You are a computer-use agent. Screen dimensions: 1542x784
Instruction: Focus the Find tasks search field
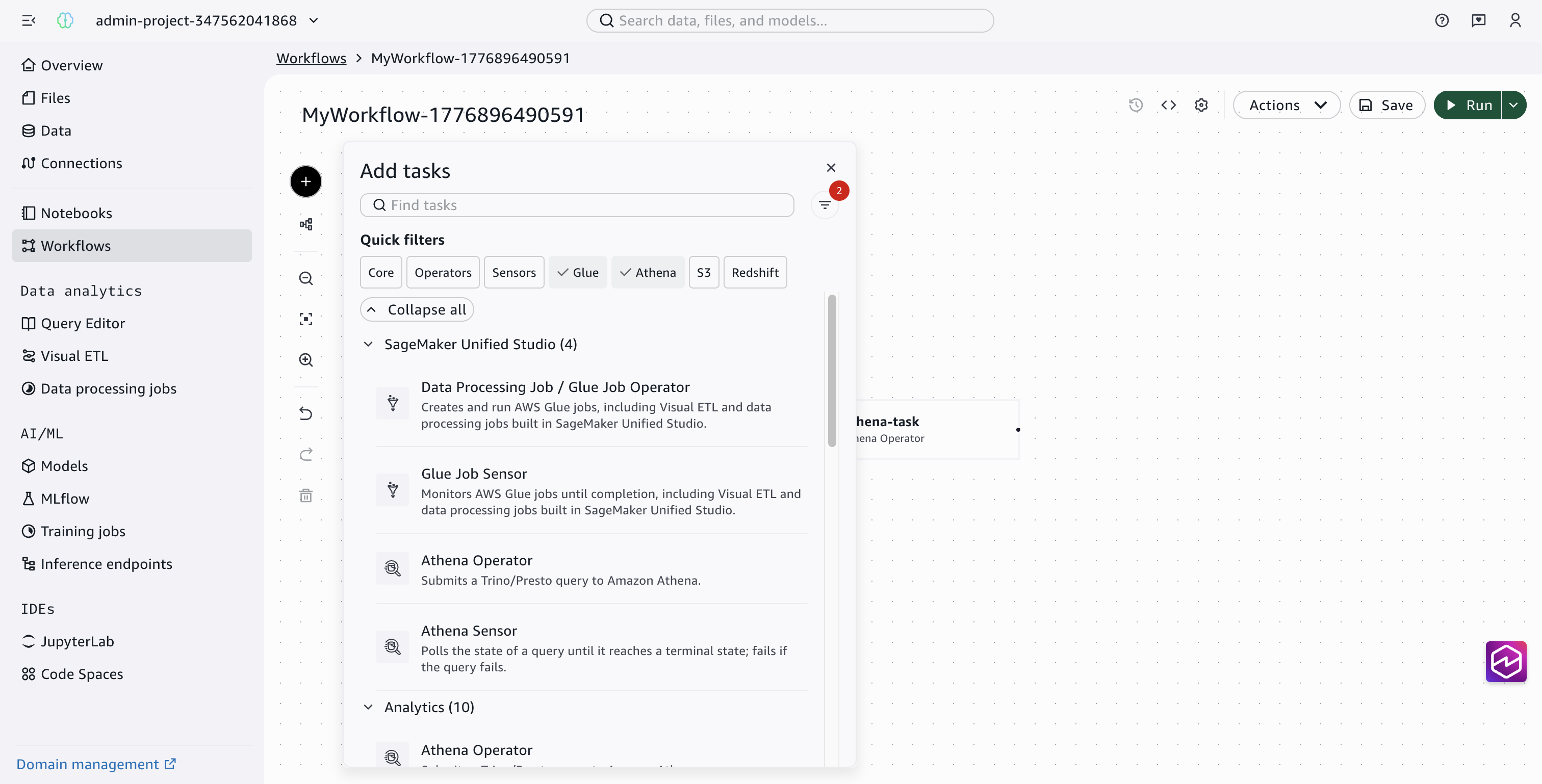point(577,205)
